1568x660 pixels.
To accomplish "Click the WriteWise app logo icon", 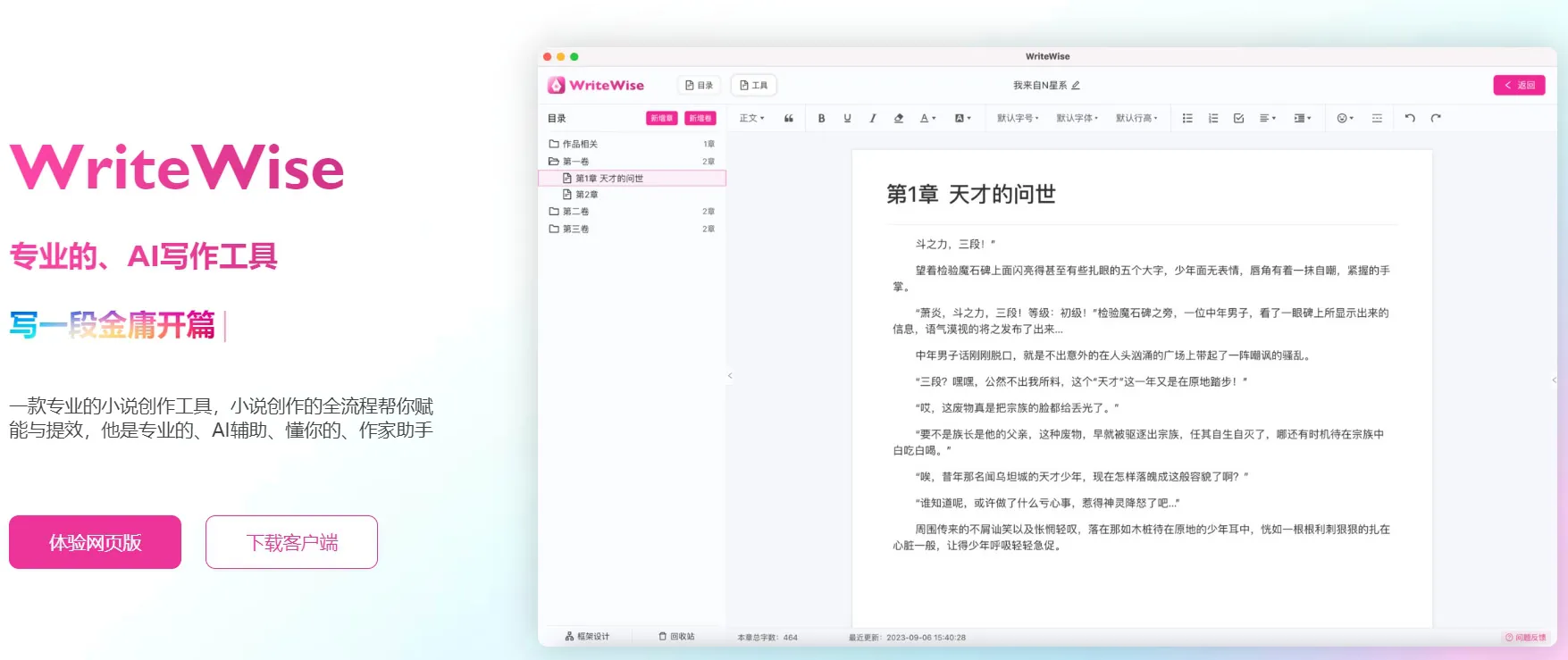I will coord(557,85).
